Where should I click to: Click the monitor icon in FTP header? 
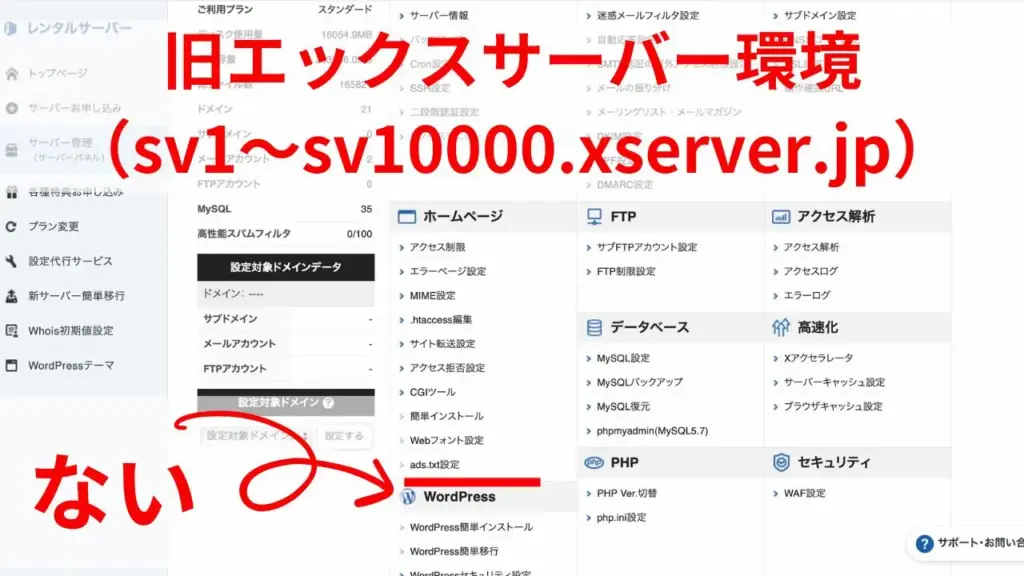(x=594, y=216)
